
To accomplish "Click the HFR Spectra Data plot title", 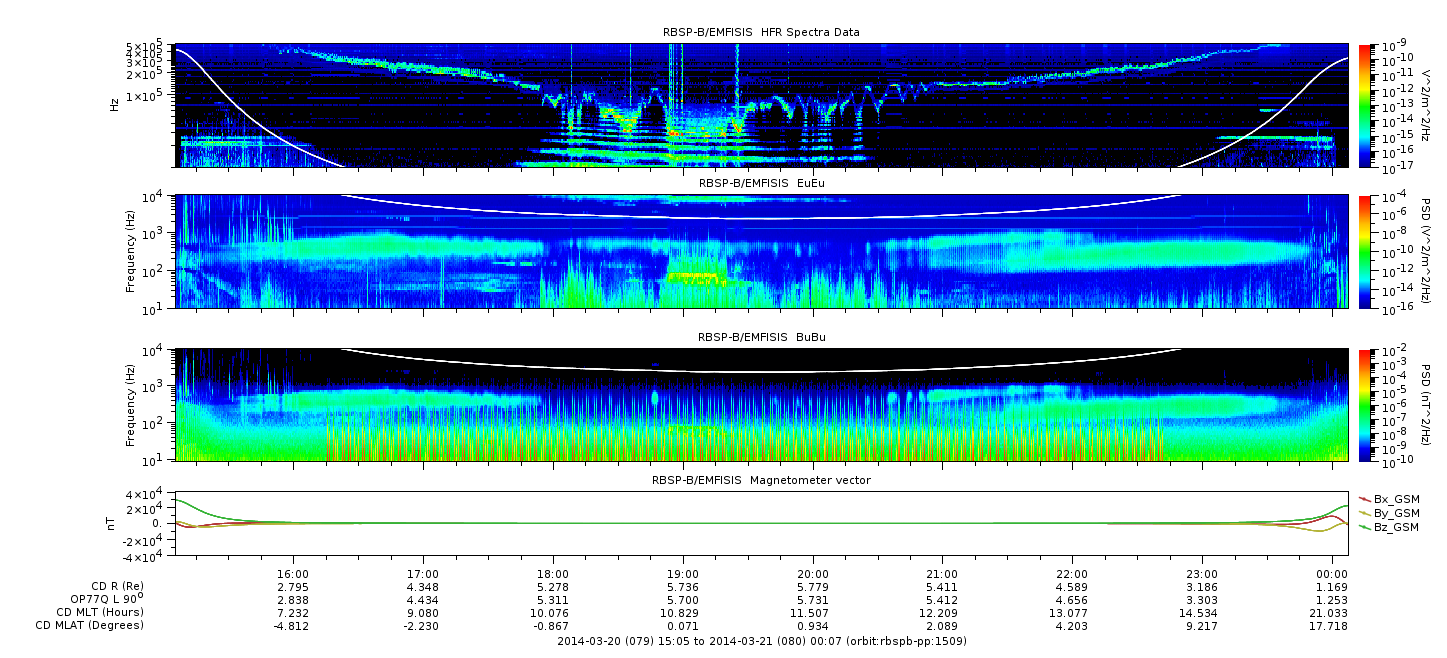I will click(761, 32).
